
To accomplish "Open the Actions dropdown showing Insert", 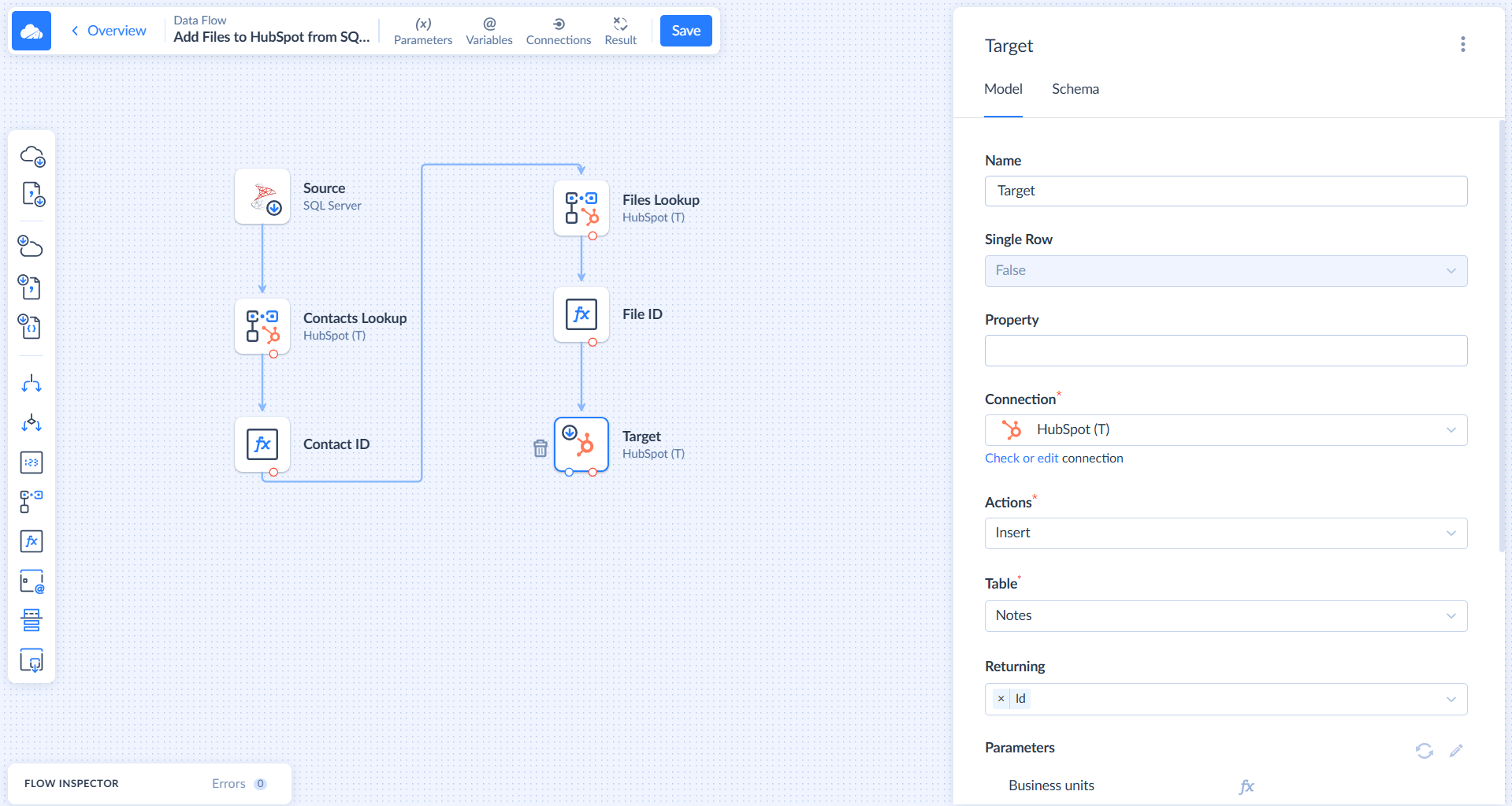I will pyautogui.click(x=1225, y=533).
